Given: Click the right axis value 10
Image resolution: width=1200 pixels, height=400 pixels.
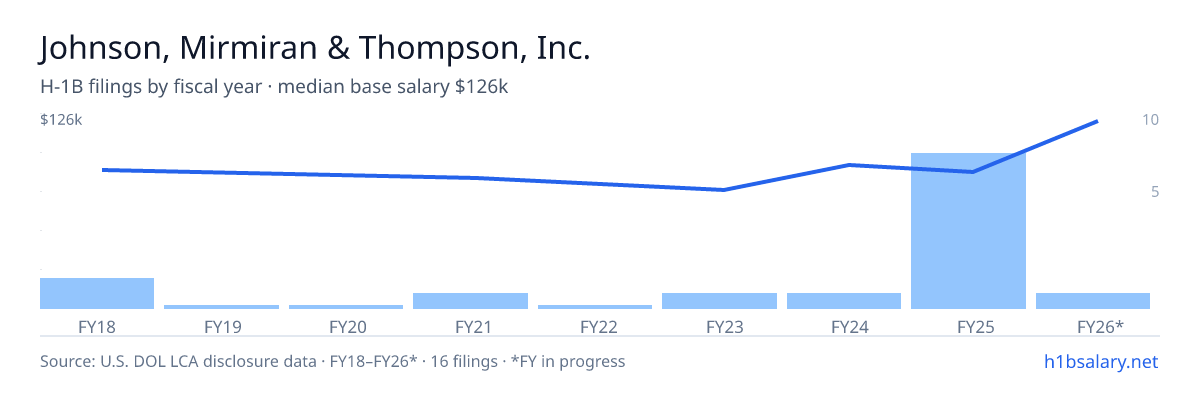Looking at the screenshot, I should click(x=1150, y=120).
